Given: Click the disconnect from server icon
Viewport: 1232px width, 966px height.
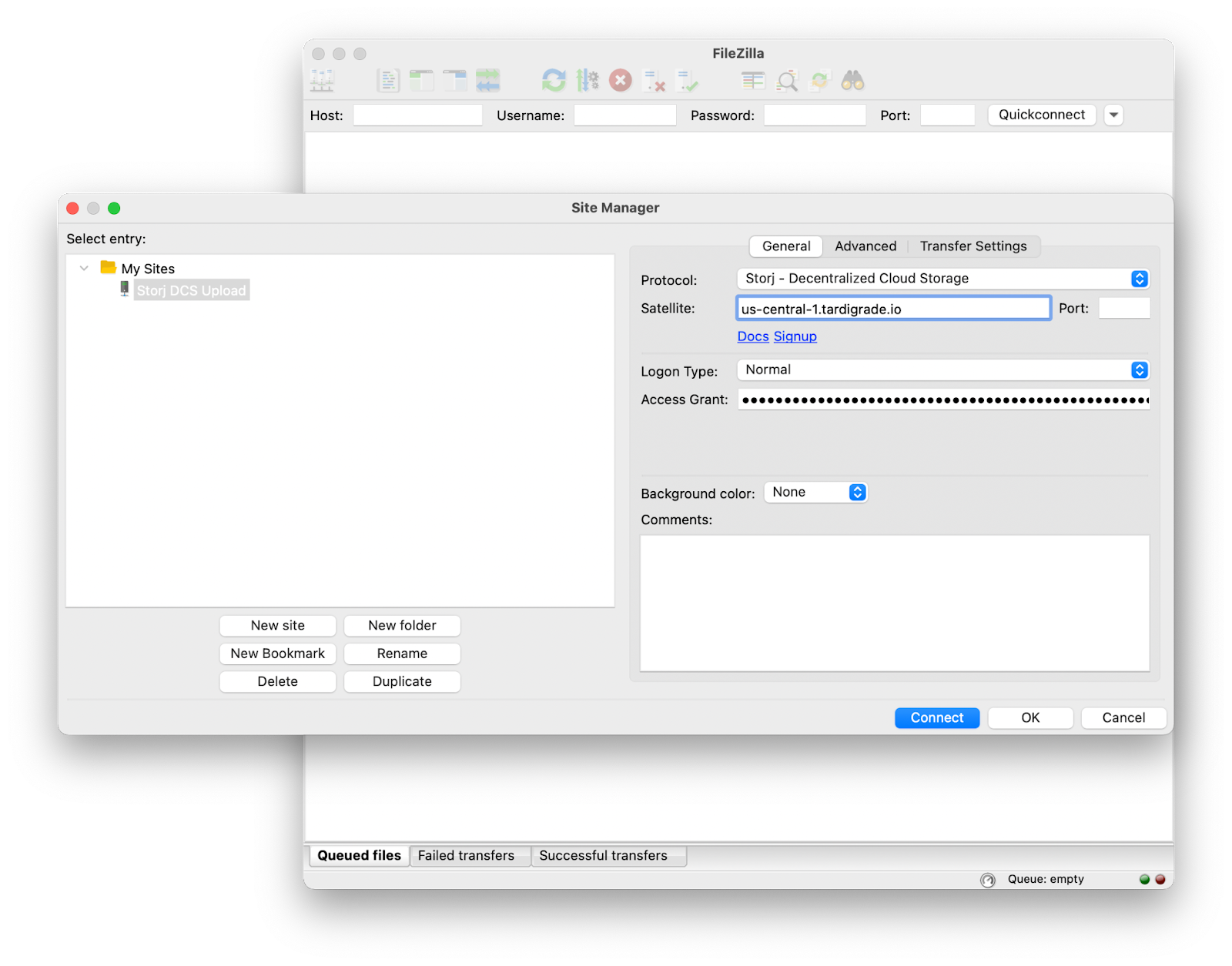Looking at the screenshot, I should pos(654,80).
